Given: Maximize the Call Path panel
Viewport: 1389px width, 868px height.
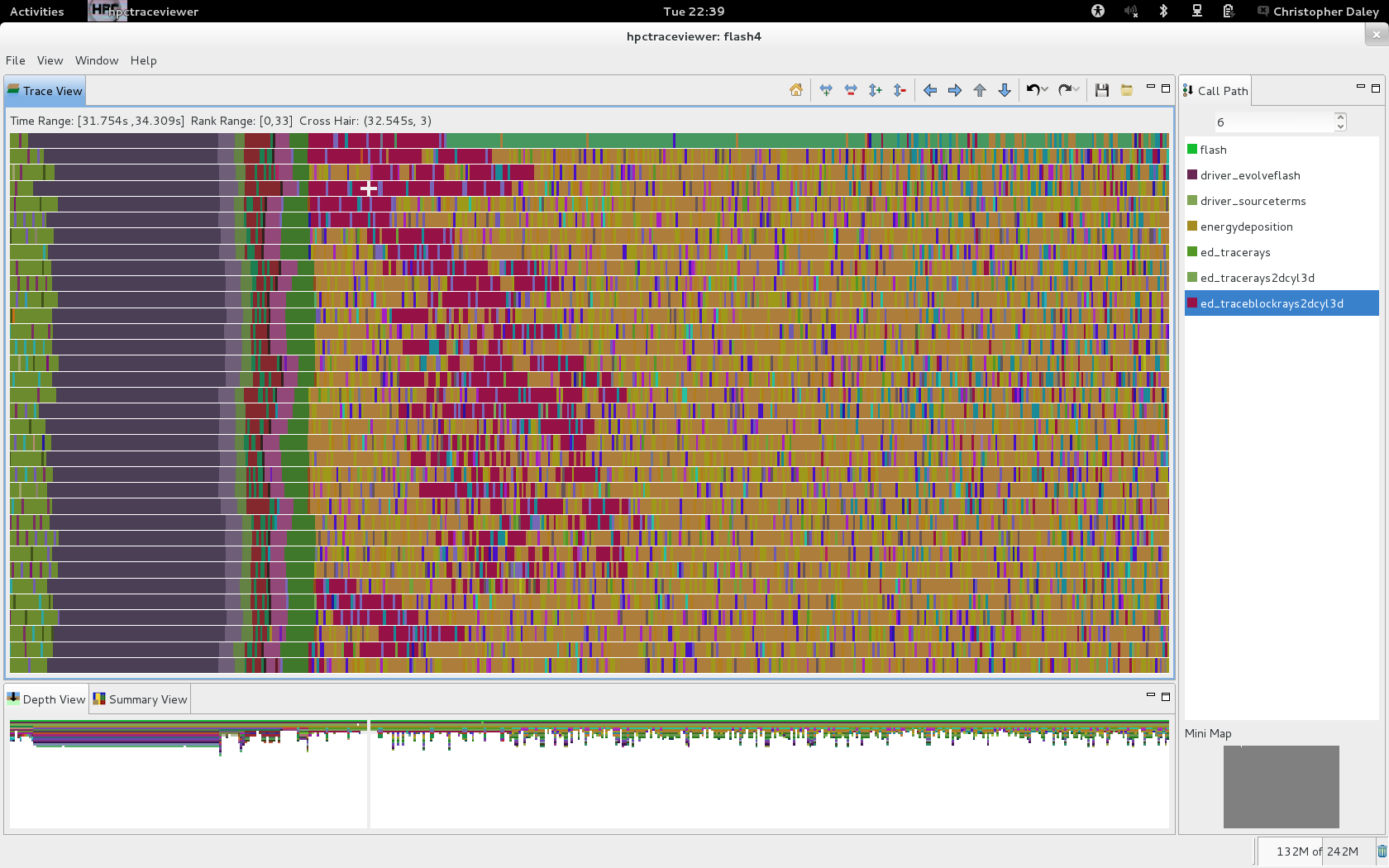Looking at the screenshot, I should [x=1376, y=88].
